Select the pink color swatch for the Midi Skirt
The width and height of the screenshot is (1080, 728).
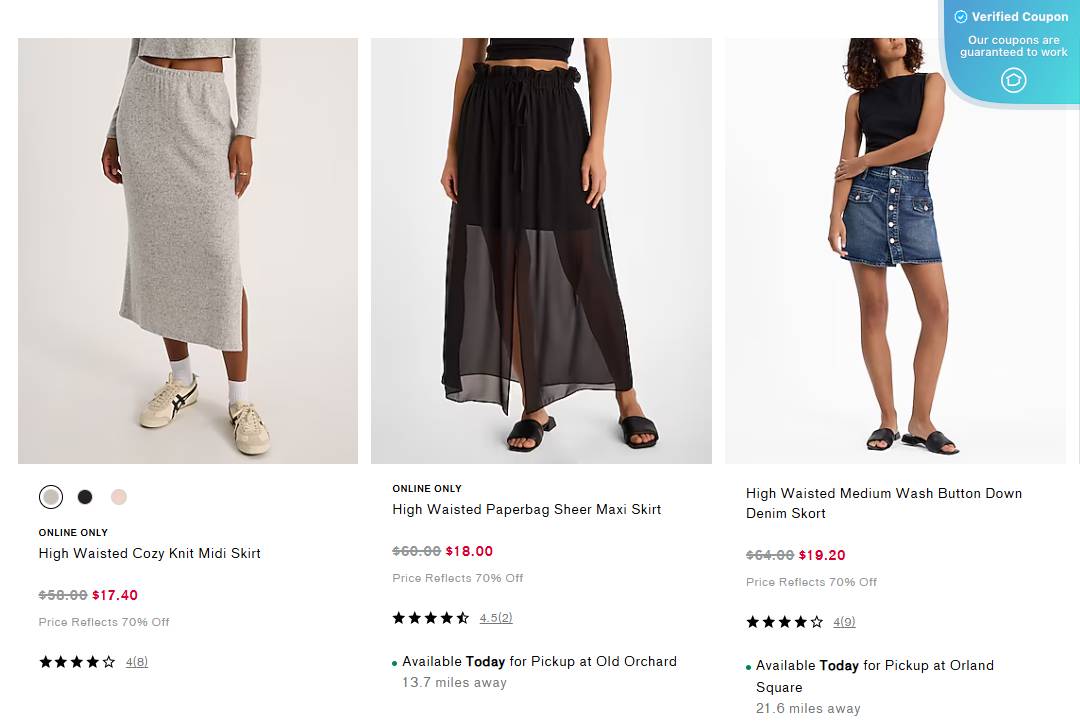pyautogui.click(x=119, y=496)
